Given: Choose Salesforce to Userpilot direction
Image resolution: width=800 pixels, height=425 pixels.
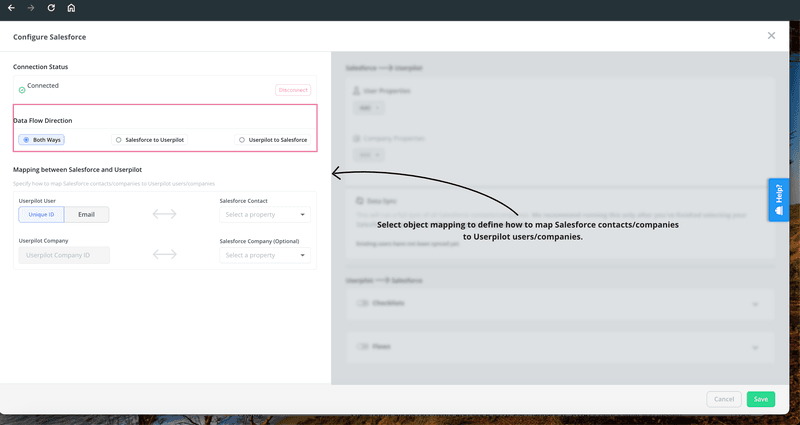Looking at the screenshot, I should pos(149,140).
